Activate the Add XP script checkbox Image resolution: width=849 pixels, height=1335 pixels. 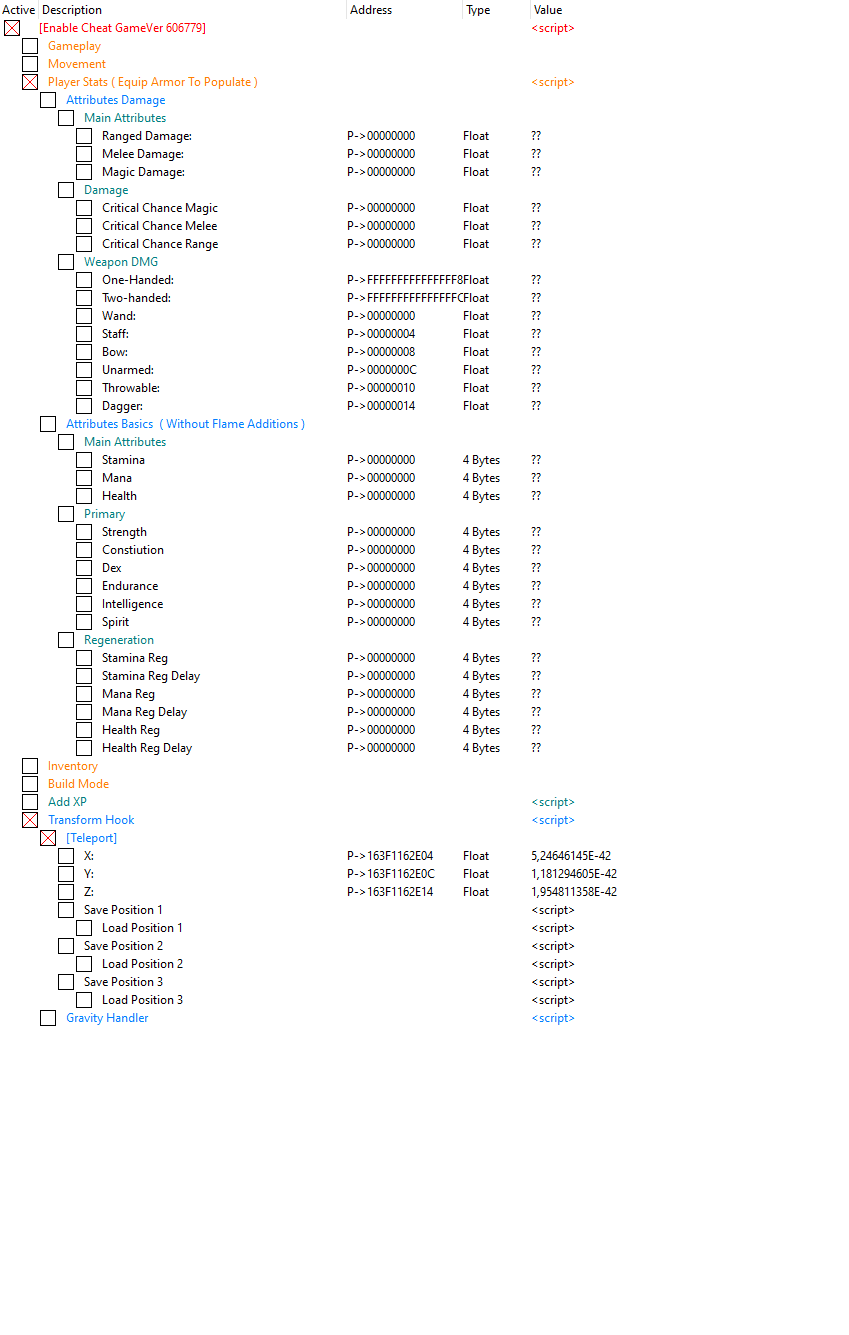tap(30, 802)
